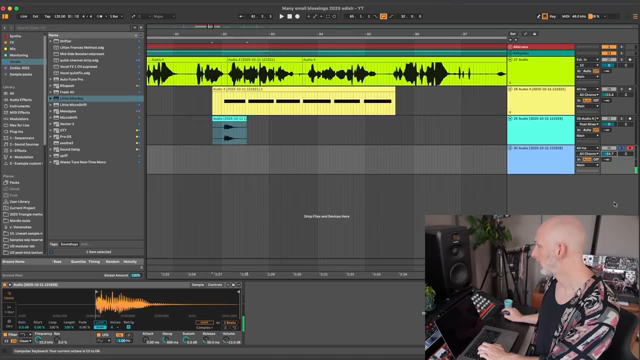Viewport: 640px width, 360px height.
Task: Open Instruments library category
Action: (20, 106)
